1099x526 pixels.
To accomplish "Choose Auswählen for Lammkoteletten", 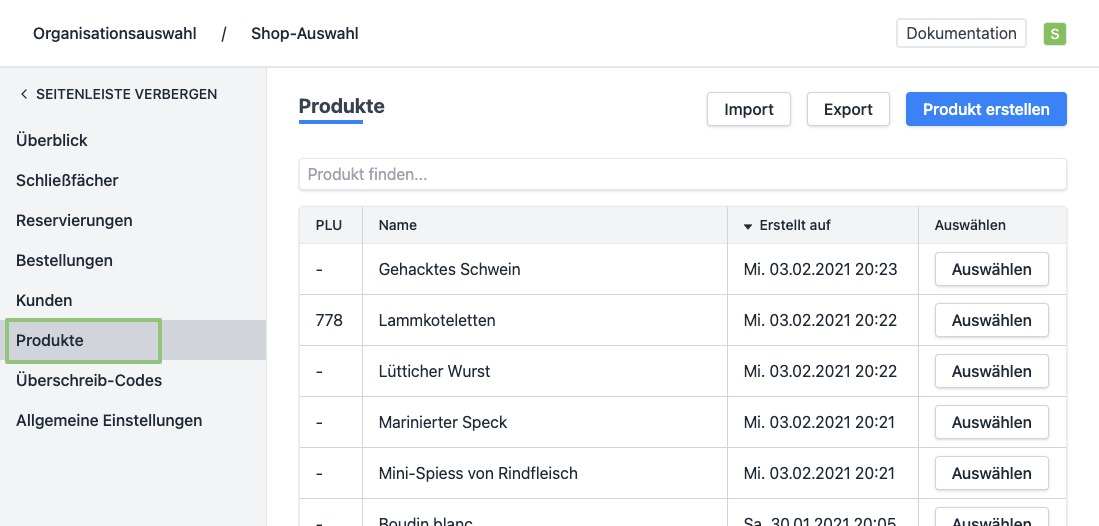I will [991, 321].
